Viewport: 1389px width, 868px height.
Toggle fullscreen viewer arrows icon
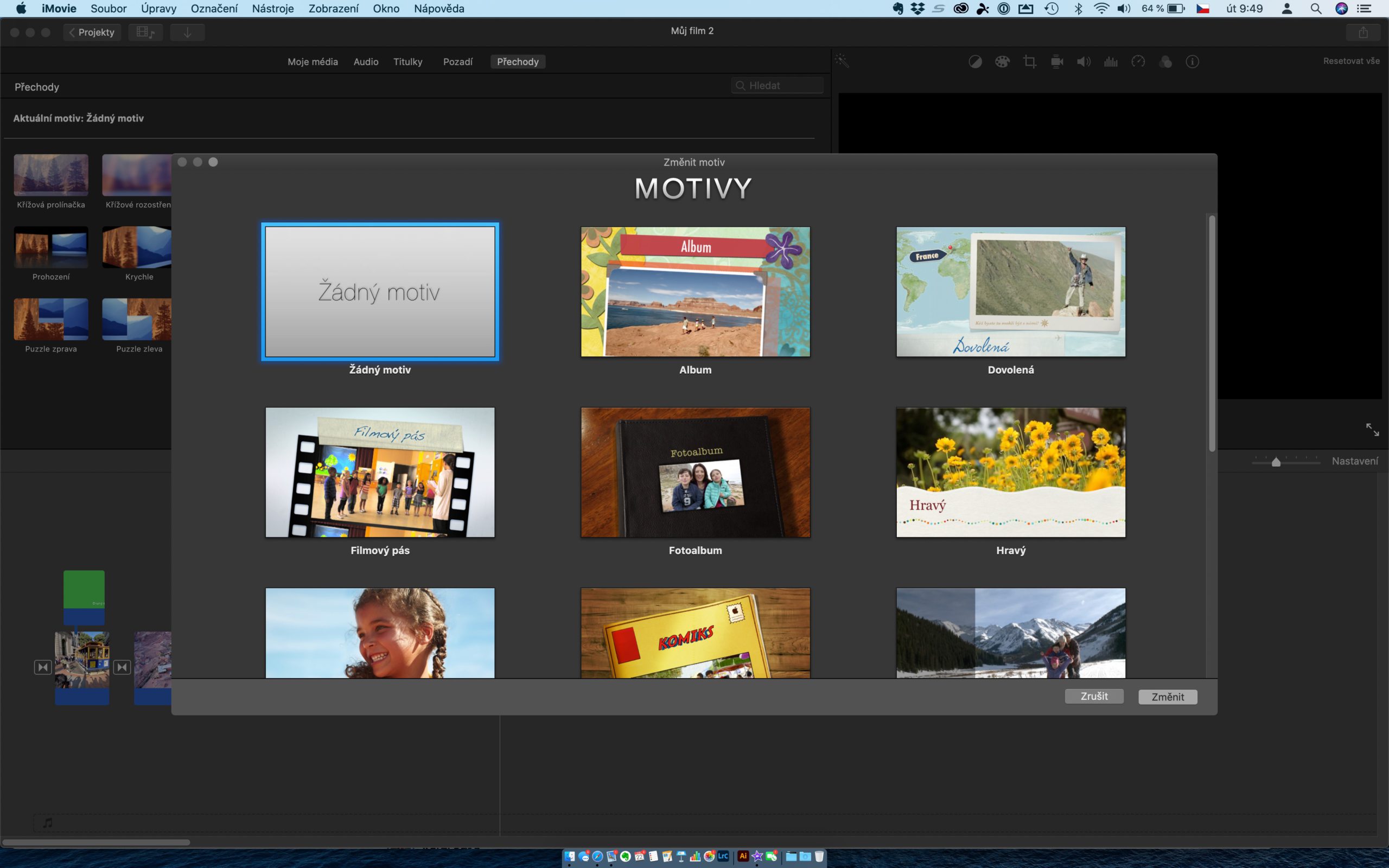1372,430
